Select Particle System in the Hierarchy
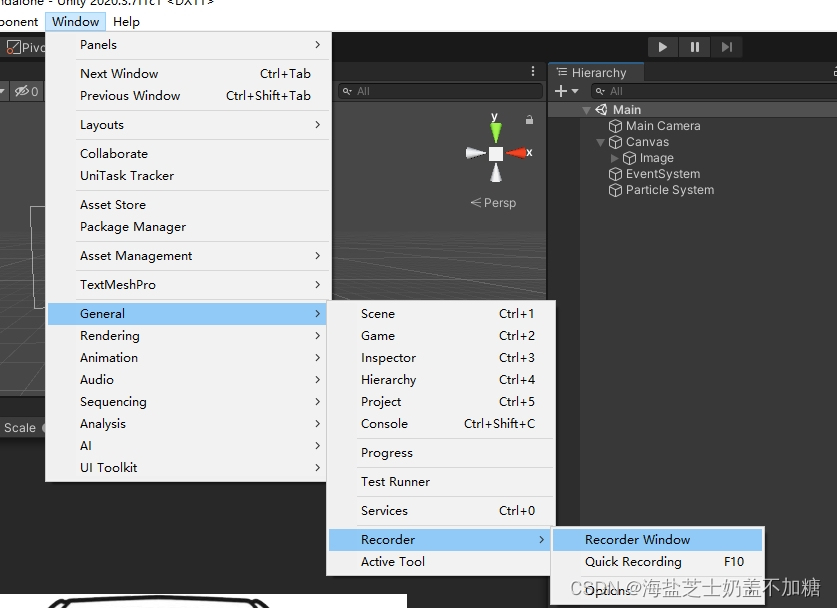Screen dimensions: 837x608 [668, 190]
